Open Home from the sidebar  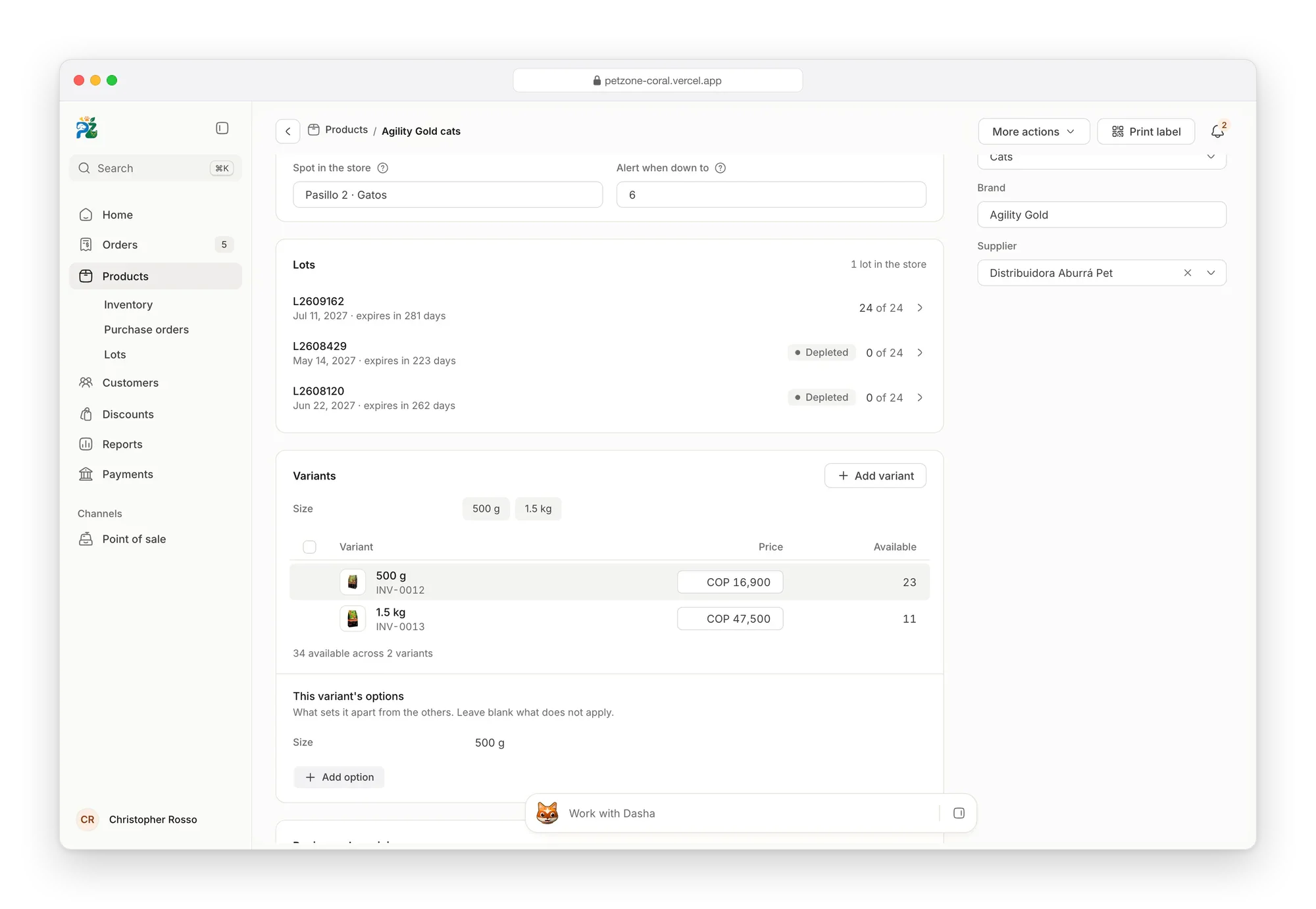(x=155, y=215)
